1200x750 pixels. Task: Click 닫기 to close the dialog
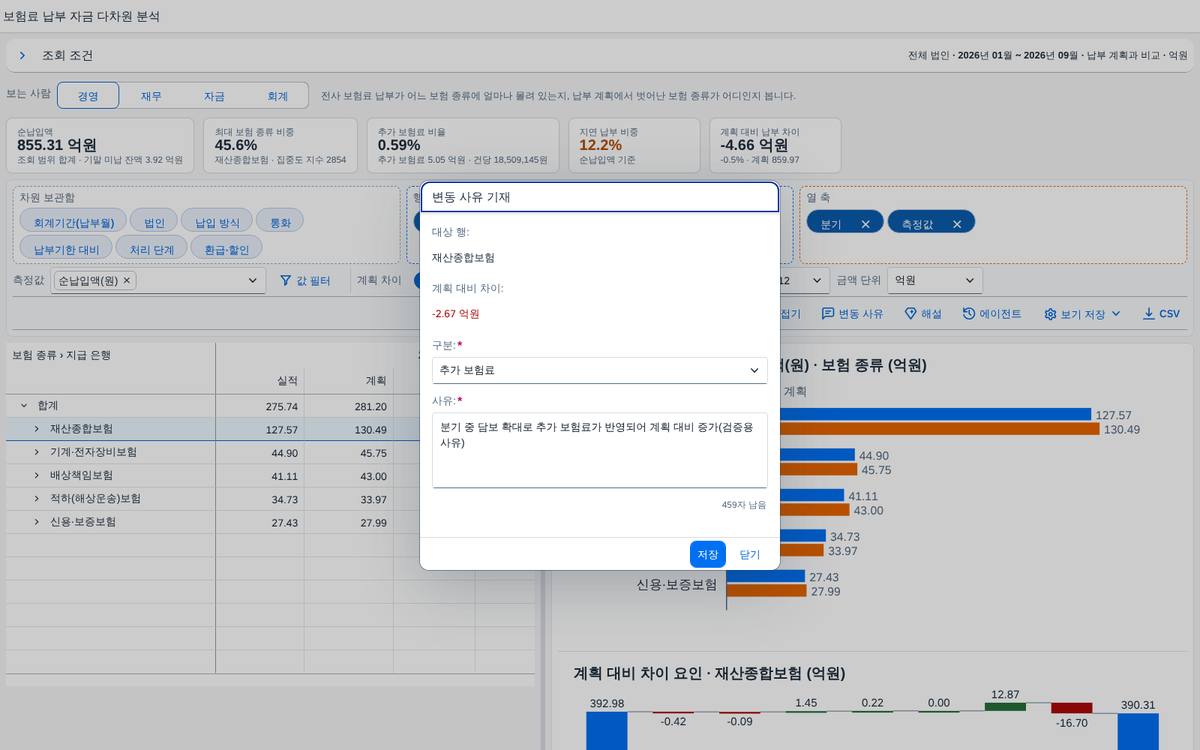pyautogui.click(x=750, y=554)
